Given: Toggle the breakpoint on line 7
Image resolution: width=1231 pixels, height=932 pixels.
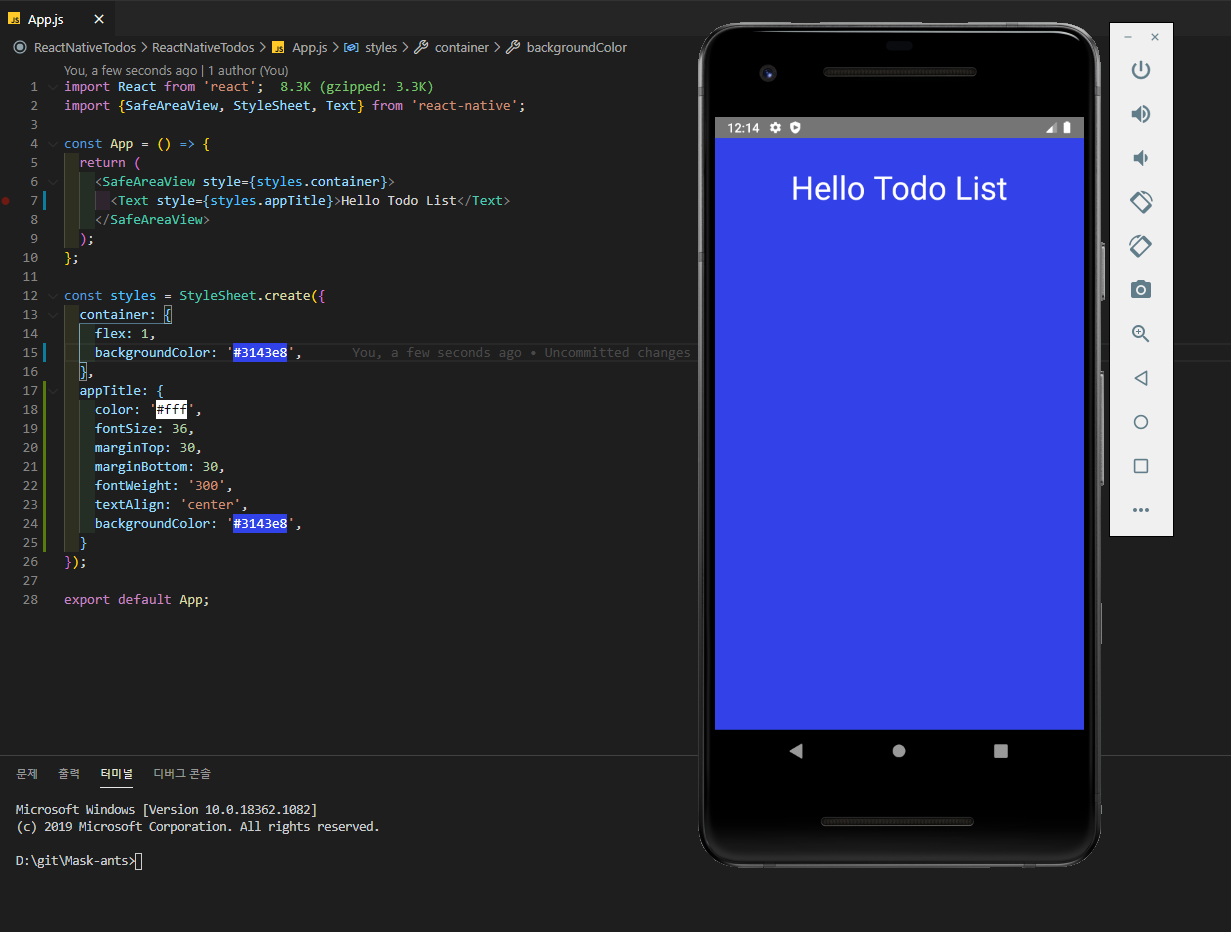Looking at the screenshot, I should (6, 200).
